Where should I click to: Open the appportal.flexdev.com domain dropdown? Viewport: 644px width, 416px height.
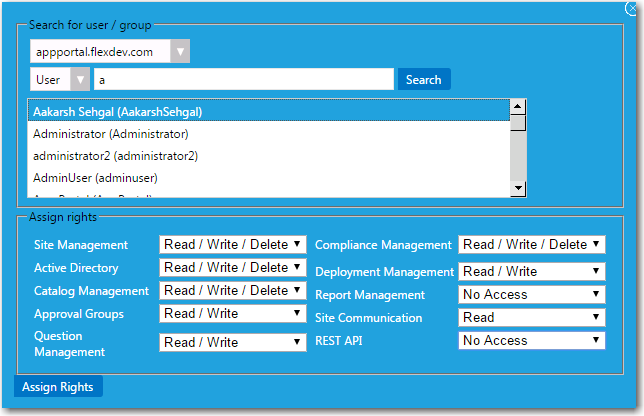click(109, 52)
